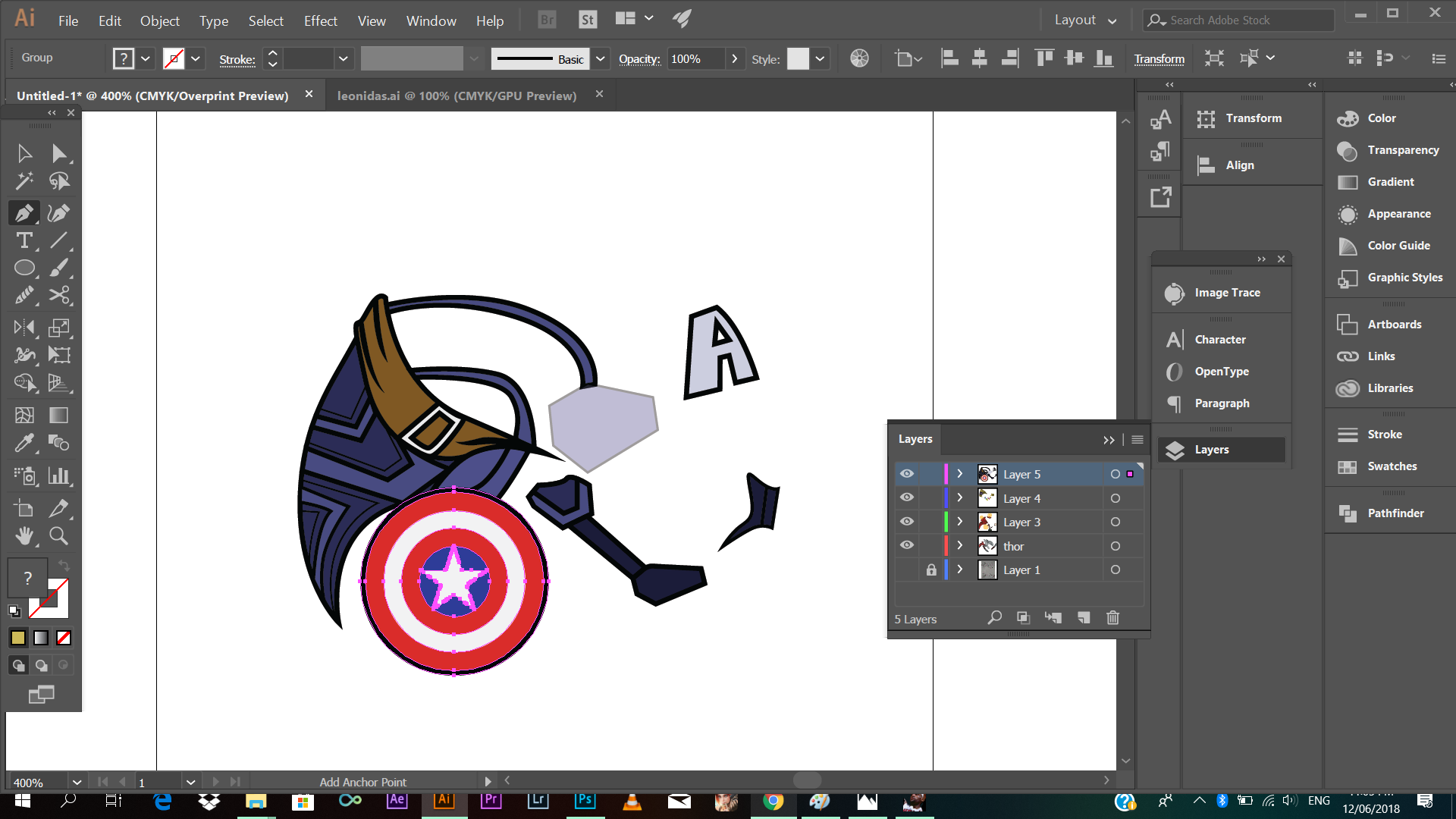This screenshot has height=819, width=1456.
Task: Open the Object menu
Action: pyautogui.click(x=160, y=20)
